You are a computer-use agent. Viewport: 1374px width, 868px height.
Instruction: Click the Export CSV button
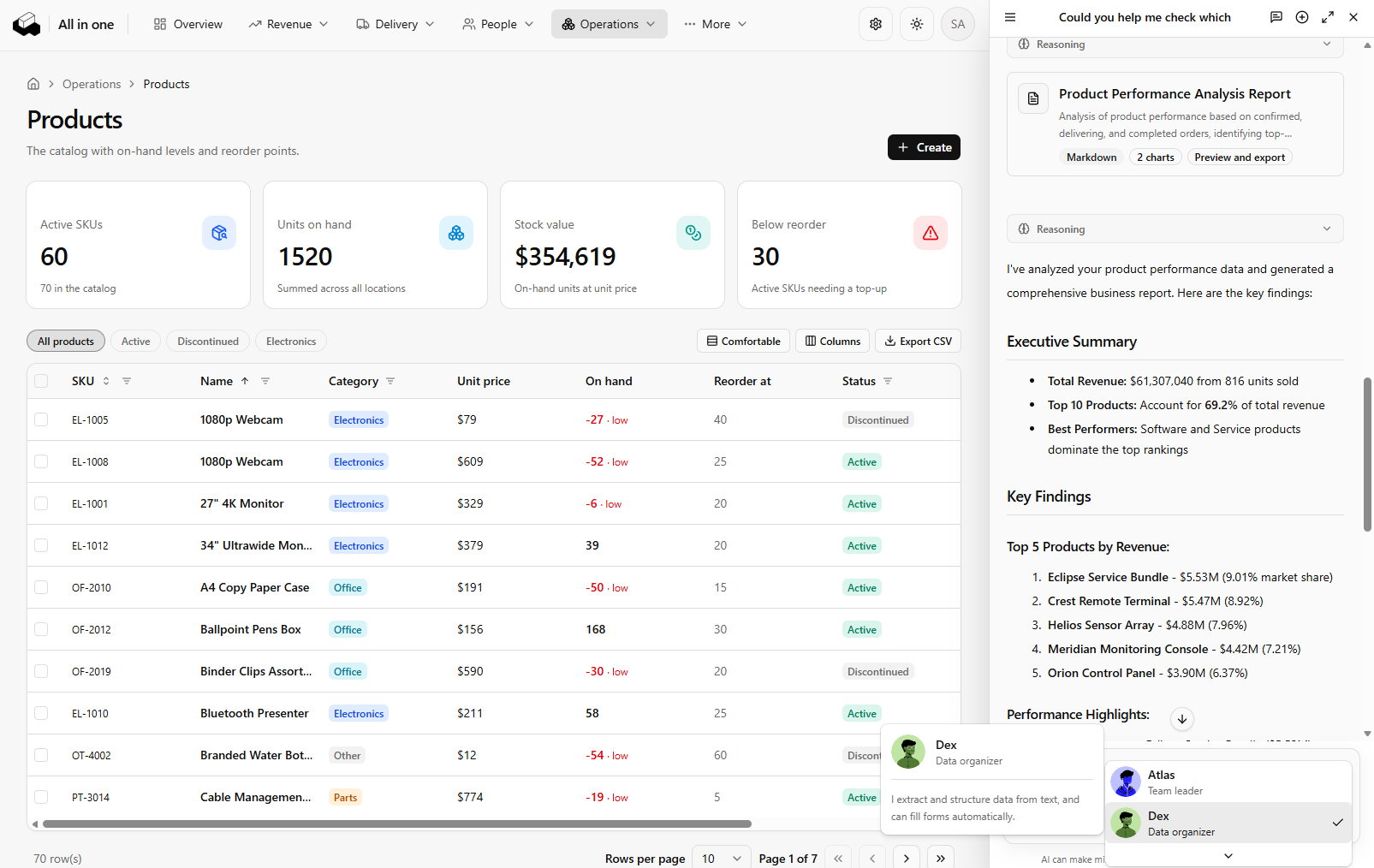pos(918,341)
